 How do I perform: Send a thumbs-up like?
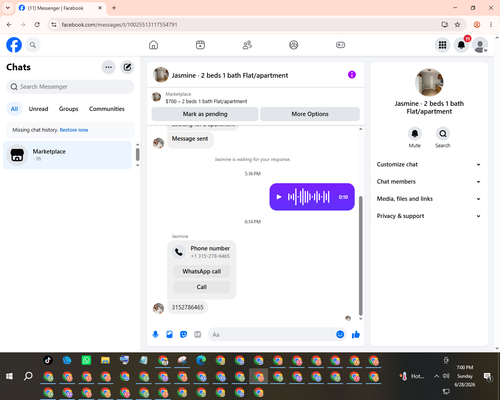coord(356,334)
